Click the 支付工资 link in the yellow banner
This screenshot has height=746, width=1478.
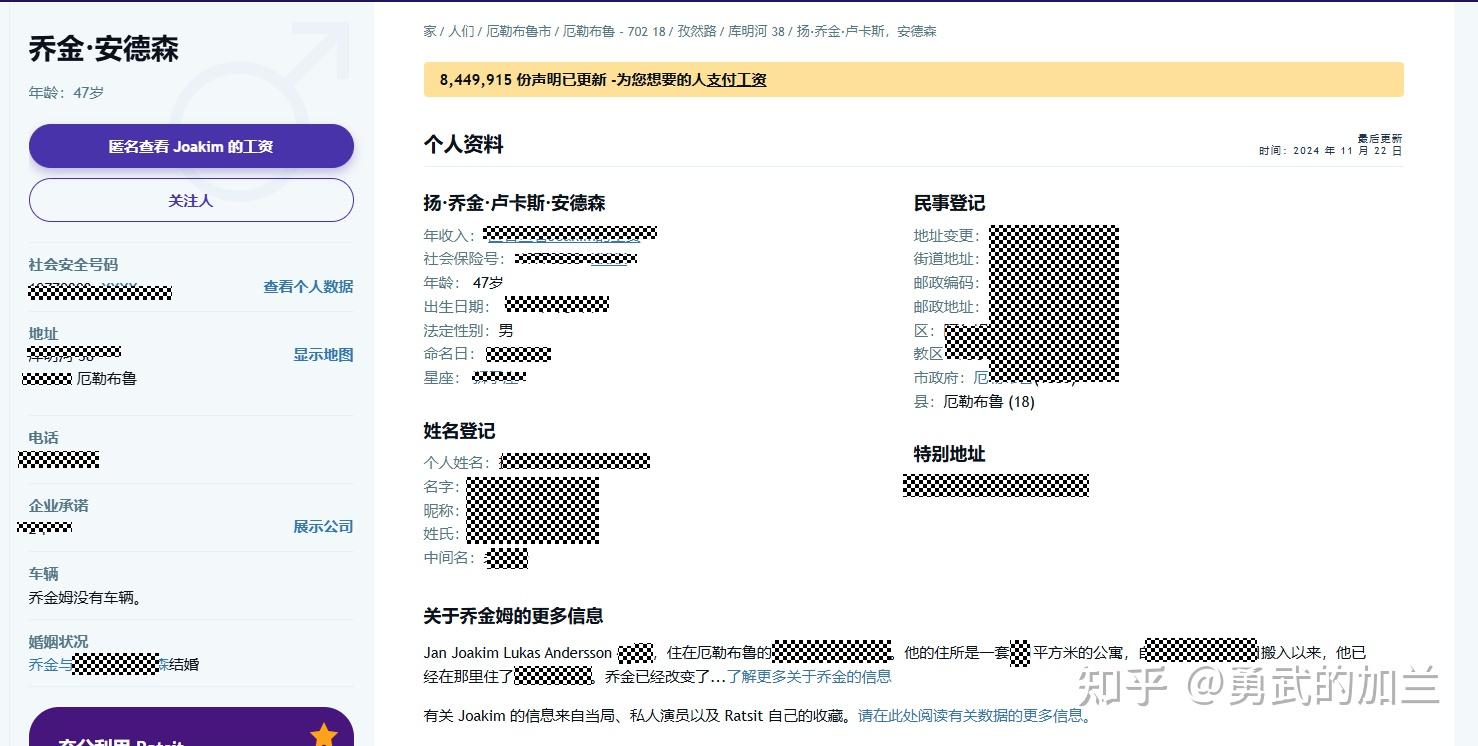pos(735,80)
